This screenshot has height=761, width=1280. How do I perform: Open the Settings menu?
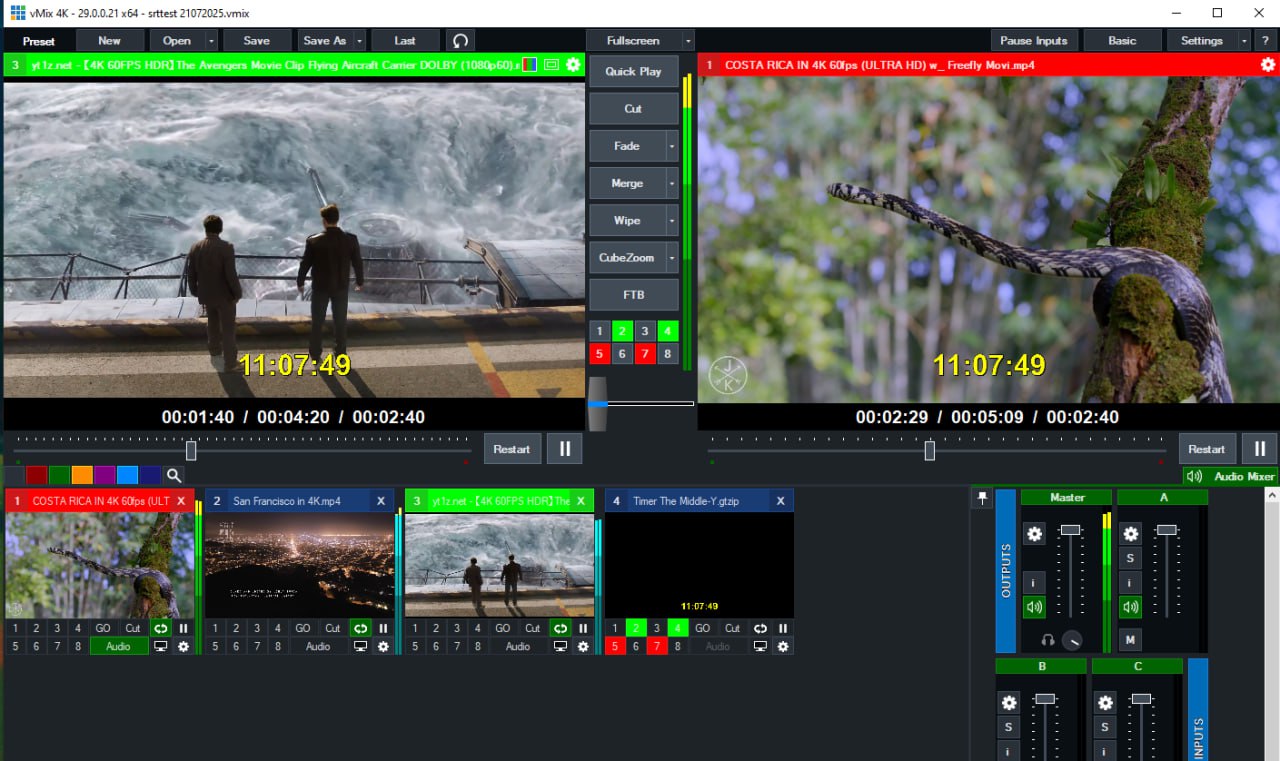click(x=1201, y=41)
